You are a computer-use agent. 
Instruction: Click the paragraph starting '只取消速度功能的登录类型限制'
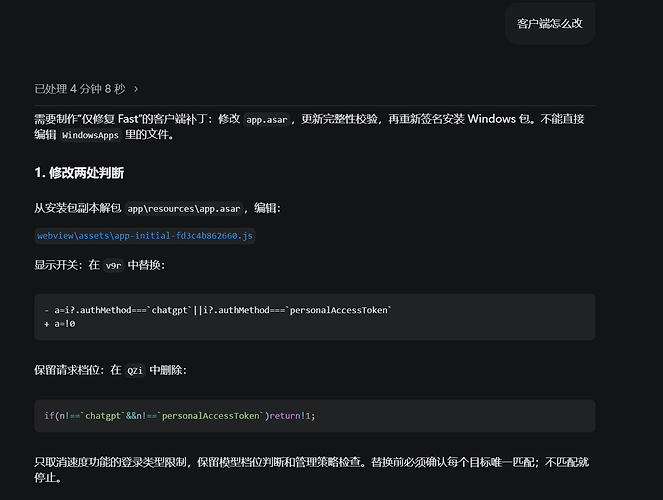312,470
